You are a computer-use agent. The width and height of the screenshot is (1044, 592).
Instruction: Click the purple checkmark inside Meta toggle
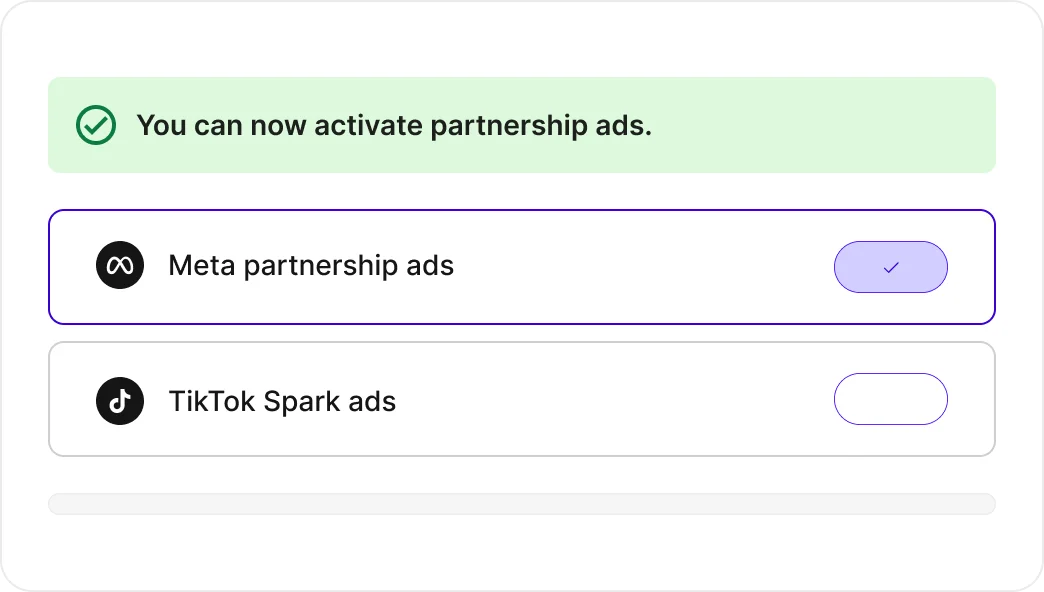click(891, 267)
